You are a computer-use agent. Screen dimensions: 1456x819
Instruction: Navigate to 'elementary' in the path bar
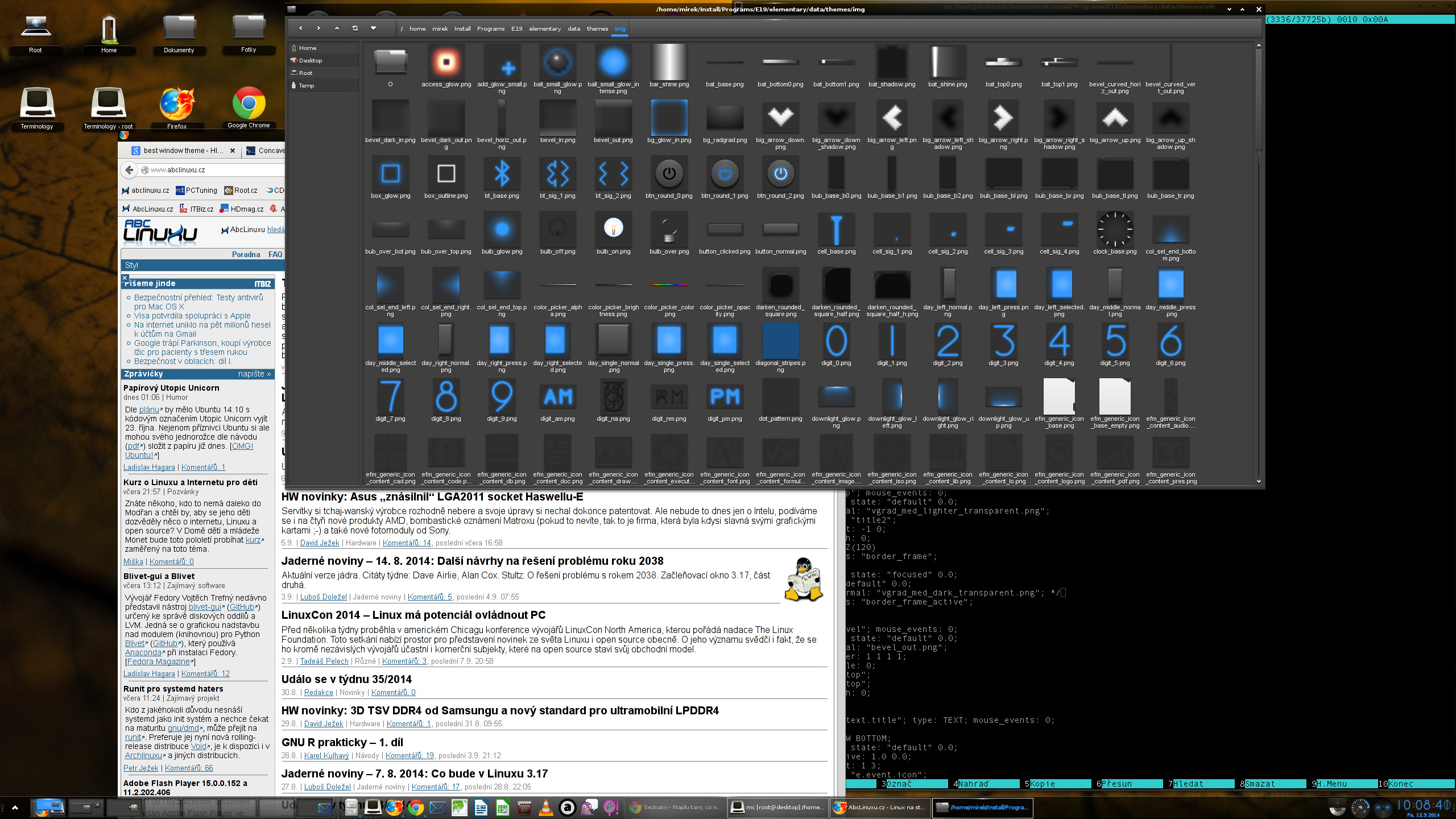coord(544,28)
